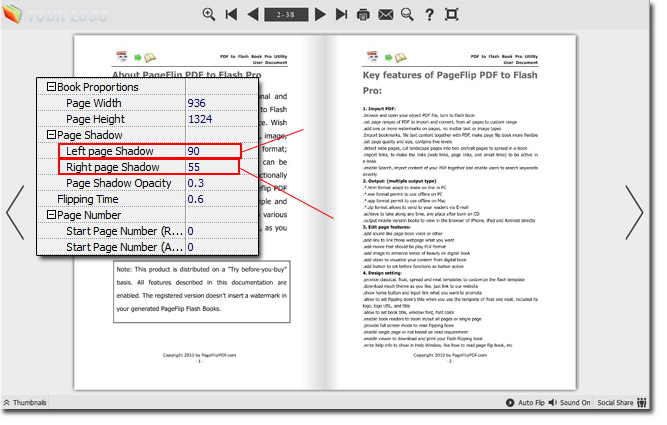
Task: Select the Page Width value 936
Action: click(x=197, y=103)
